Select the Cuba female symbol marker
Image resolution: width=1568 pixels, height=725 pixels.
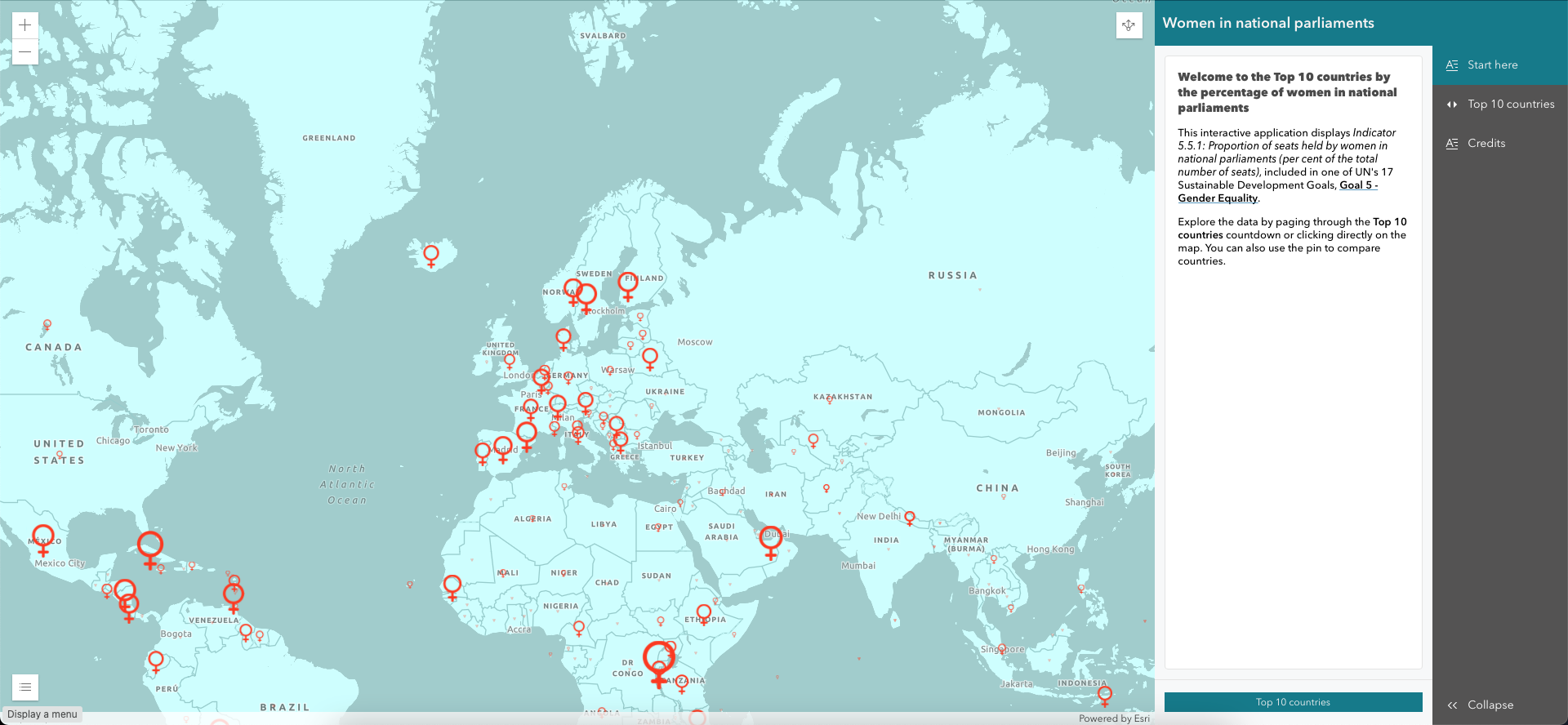150,549
